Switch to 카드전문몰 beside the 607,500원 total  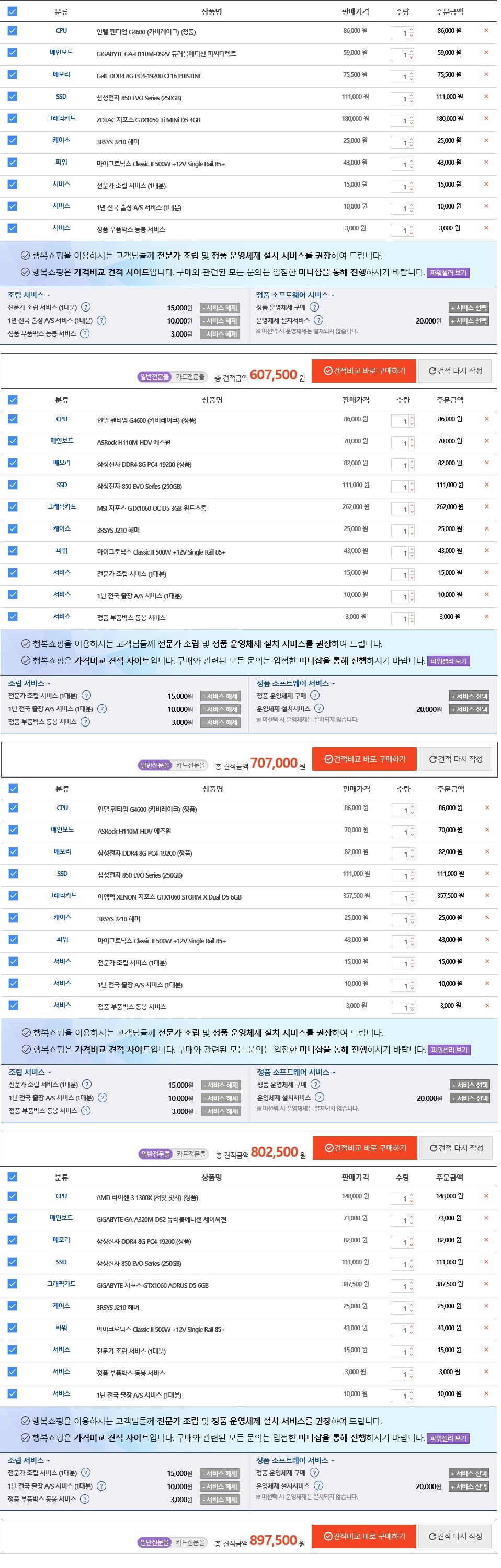coord(190,377)
